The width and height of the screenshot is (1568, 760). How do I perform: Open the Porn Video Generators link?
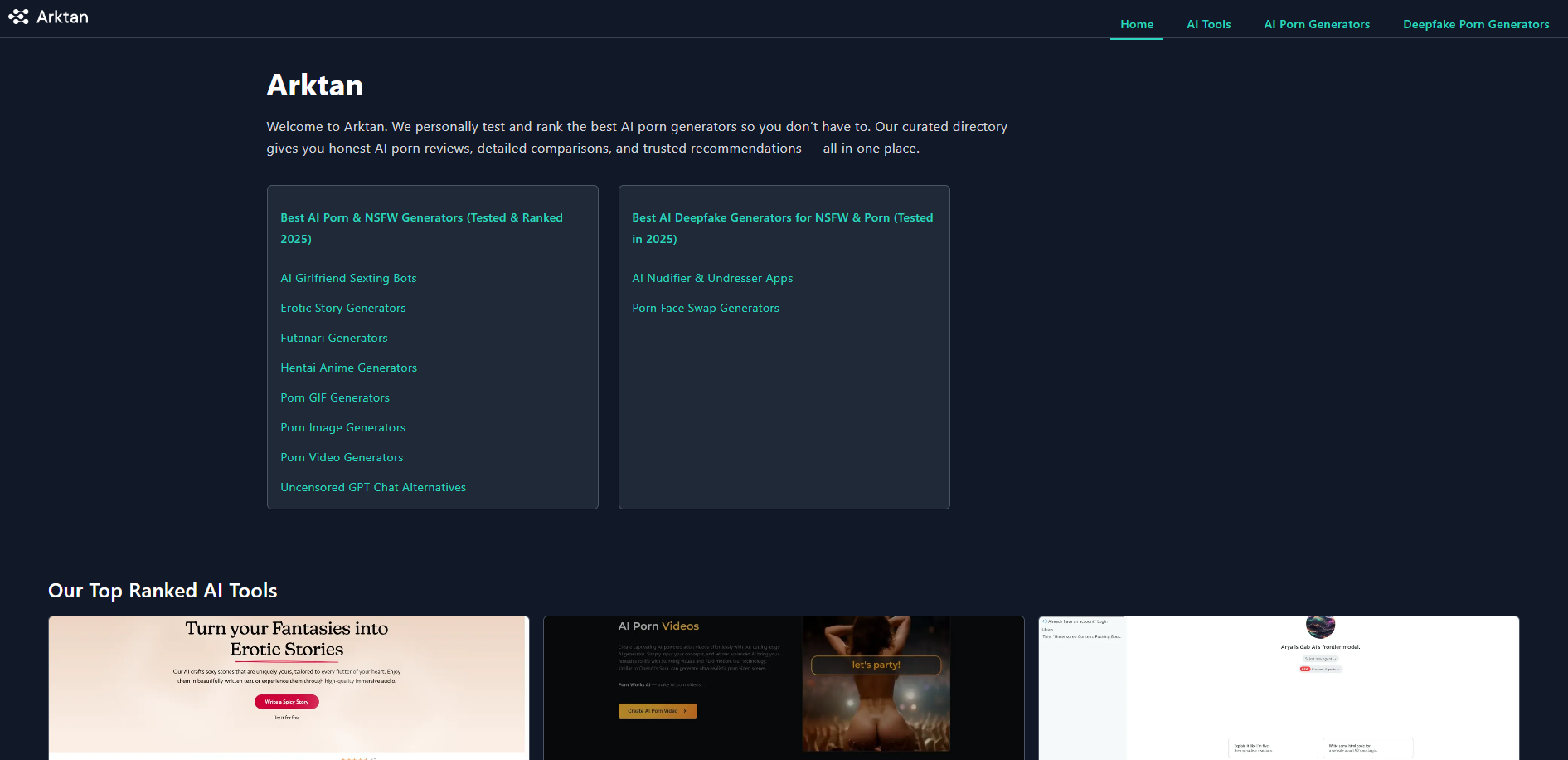pyautogui.click(x=342, y=457)
